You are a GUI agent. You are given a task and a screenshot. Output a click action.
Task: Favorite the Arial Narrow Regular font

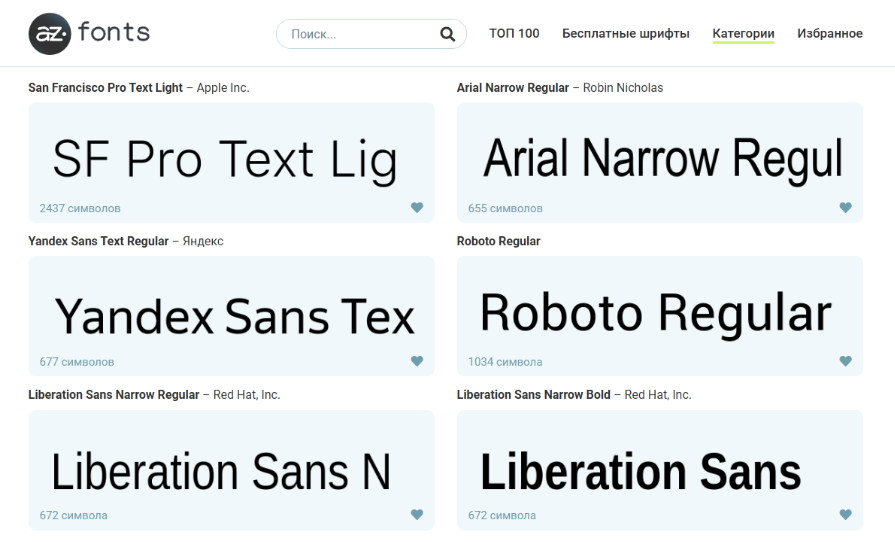(845, 207)
